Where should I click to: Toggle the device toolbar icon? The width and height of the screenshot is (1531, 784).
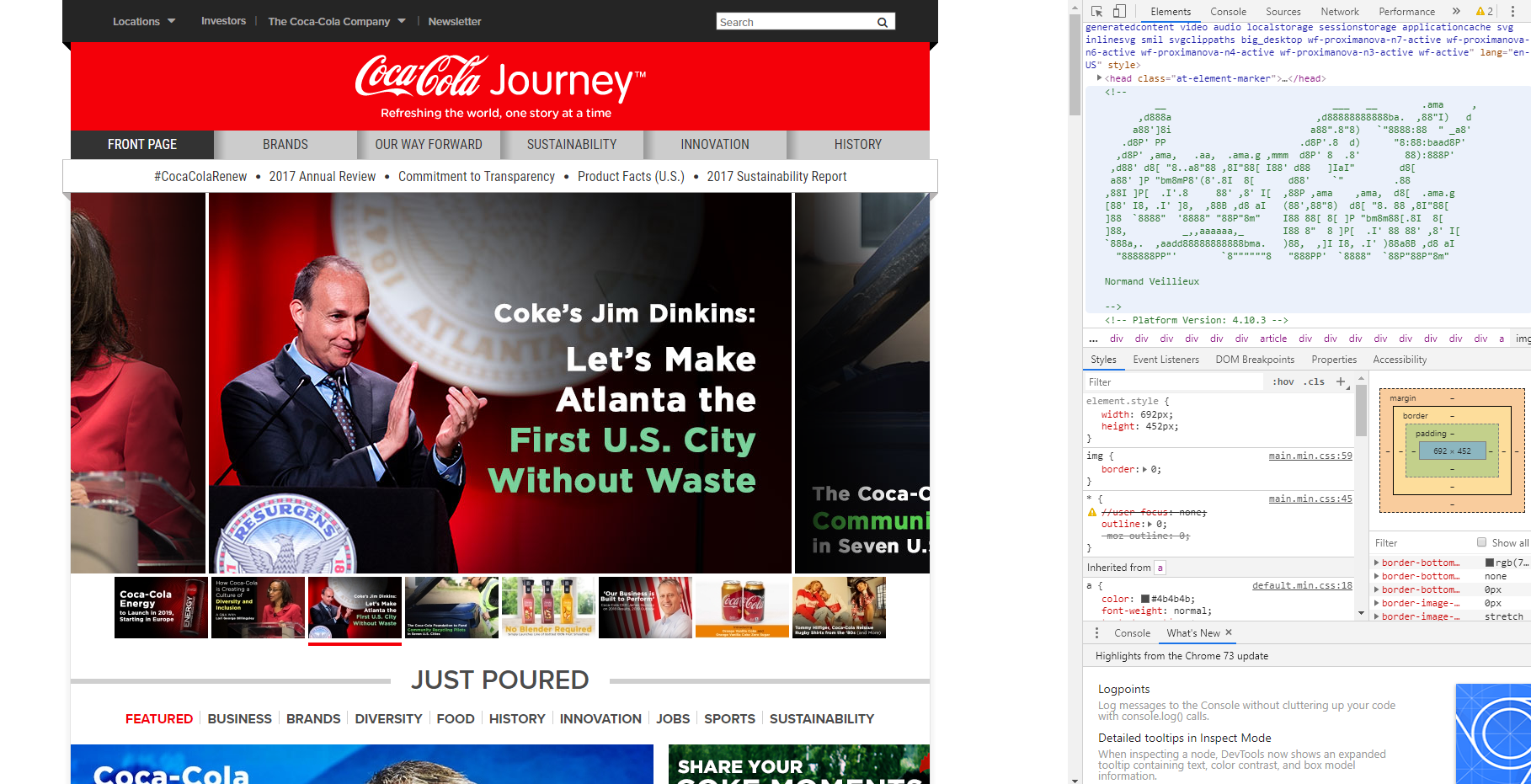coord(1119,11)
